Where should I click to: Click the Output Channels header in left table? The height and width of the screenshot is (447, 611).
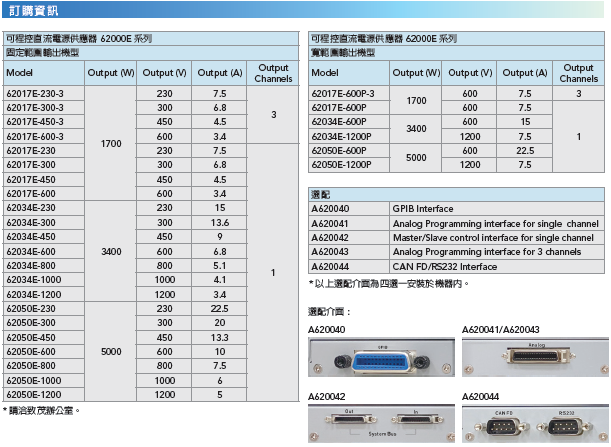(x=273, y=73)
